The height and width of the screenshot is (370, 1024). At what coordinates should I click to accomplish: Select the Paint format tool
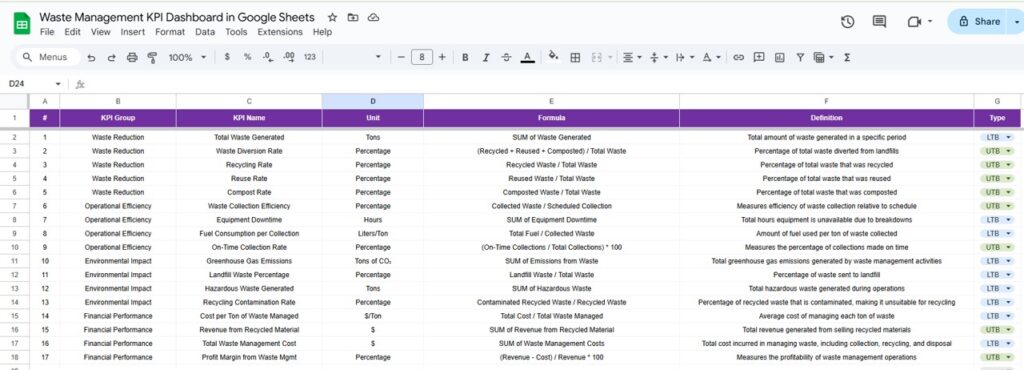[152, 57]
